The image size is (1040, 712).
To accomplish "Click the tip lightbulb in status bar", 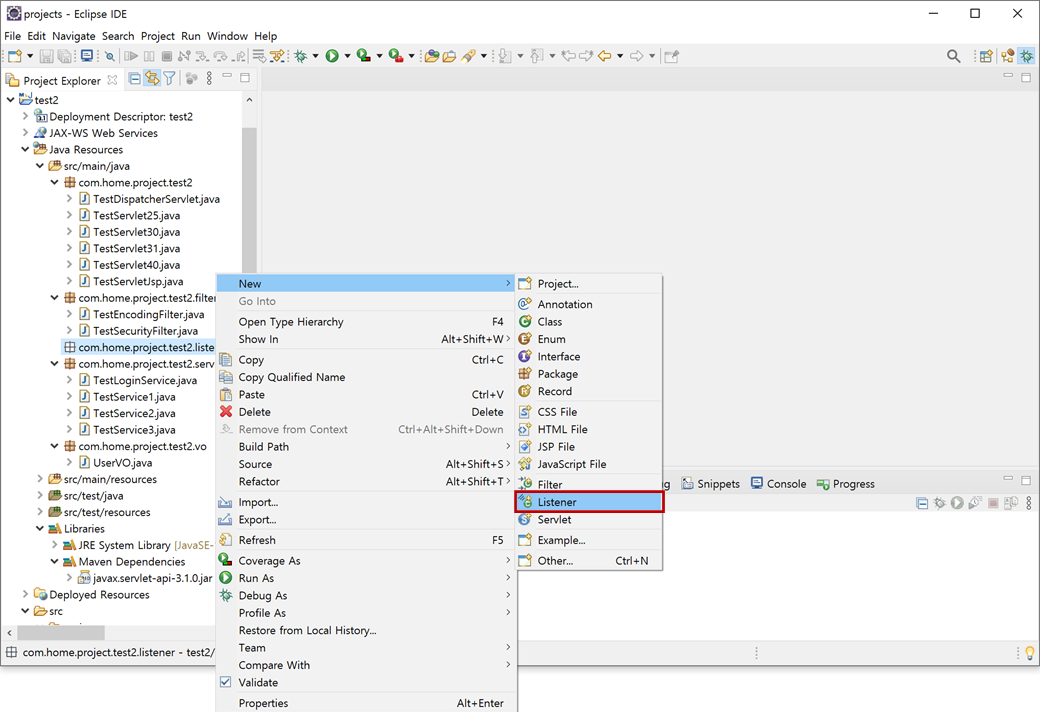I will coord(1029,653).
